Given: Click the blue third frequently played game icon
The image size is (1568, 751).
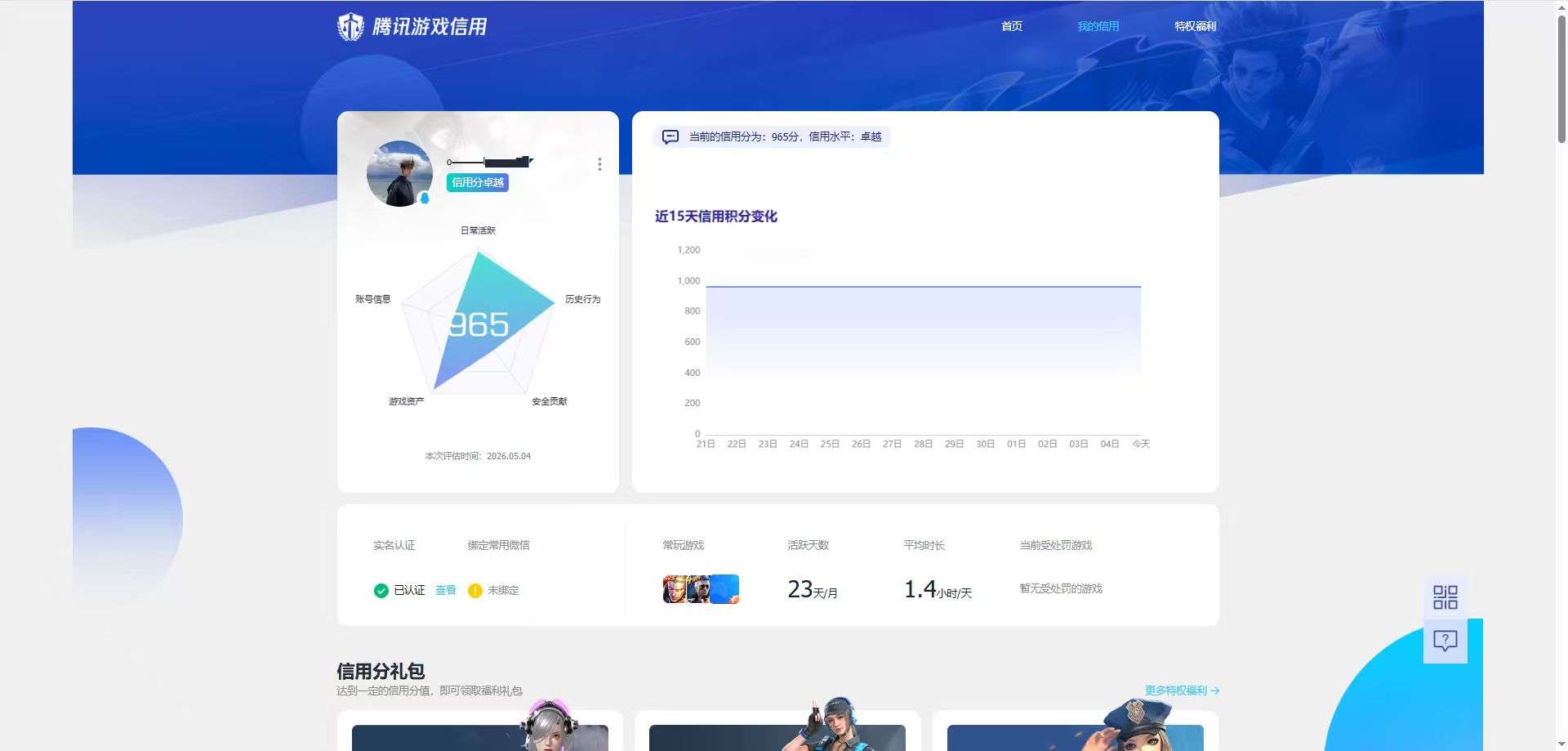Looking at the screenshot, I should click(725, 589).
